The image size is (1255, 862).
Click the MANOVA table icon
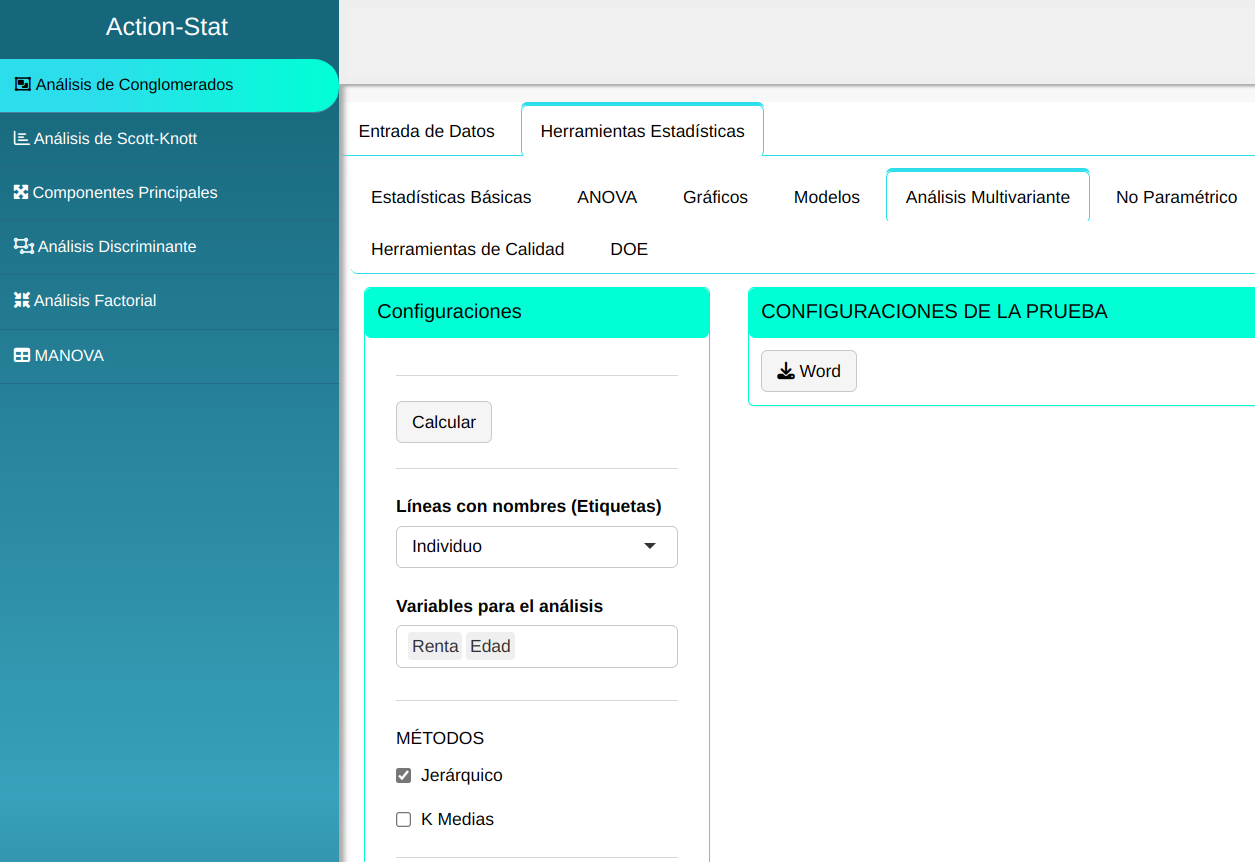point(21,355)
